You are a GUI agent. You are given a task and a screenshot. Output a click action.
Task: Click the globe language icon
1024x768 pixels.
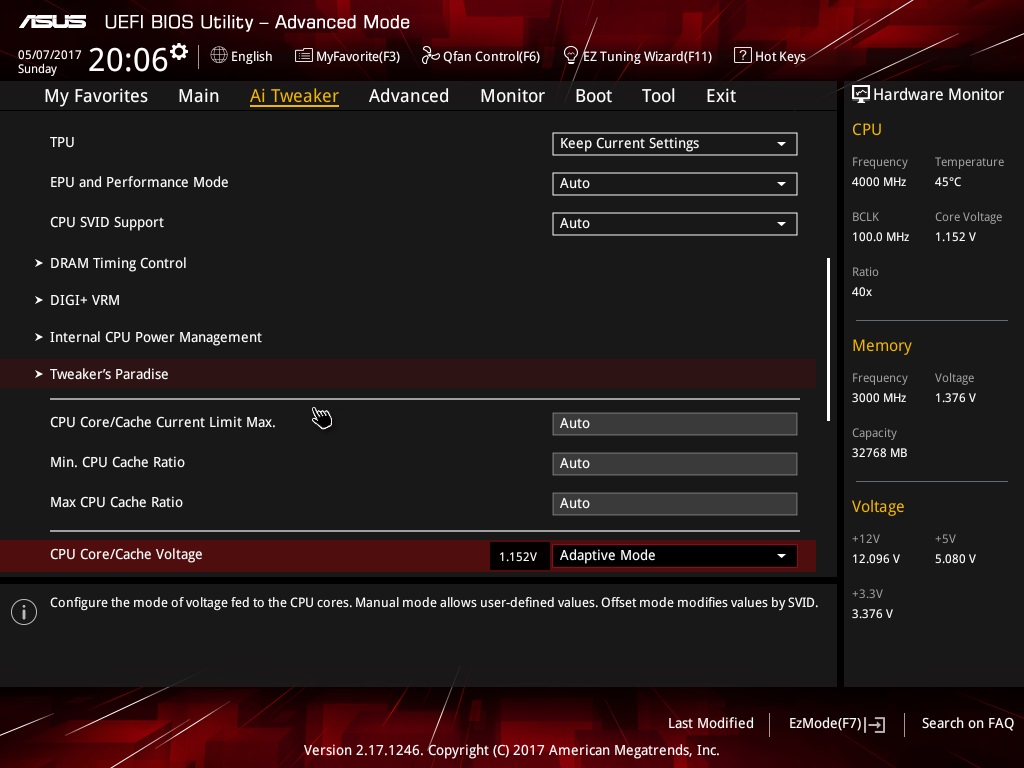click(219, 56)
